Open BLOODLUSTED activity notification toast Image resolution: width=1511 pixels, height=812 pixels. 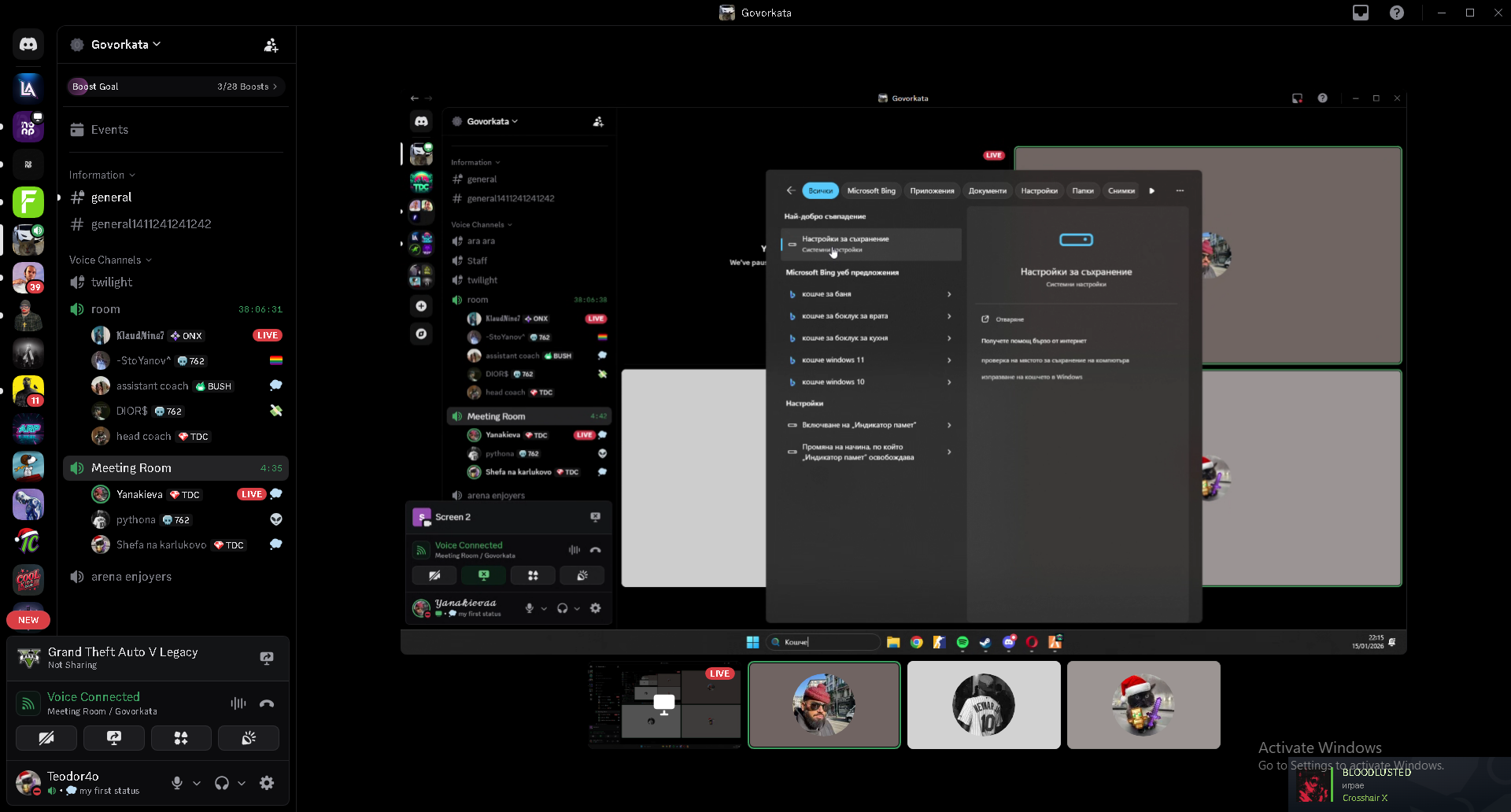(1399, 784)
